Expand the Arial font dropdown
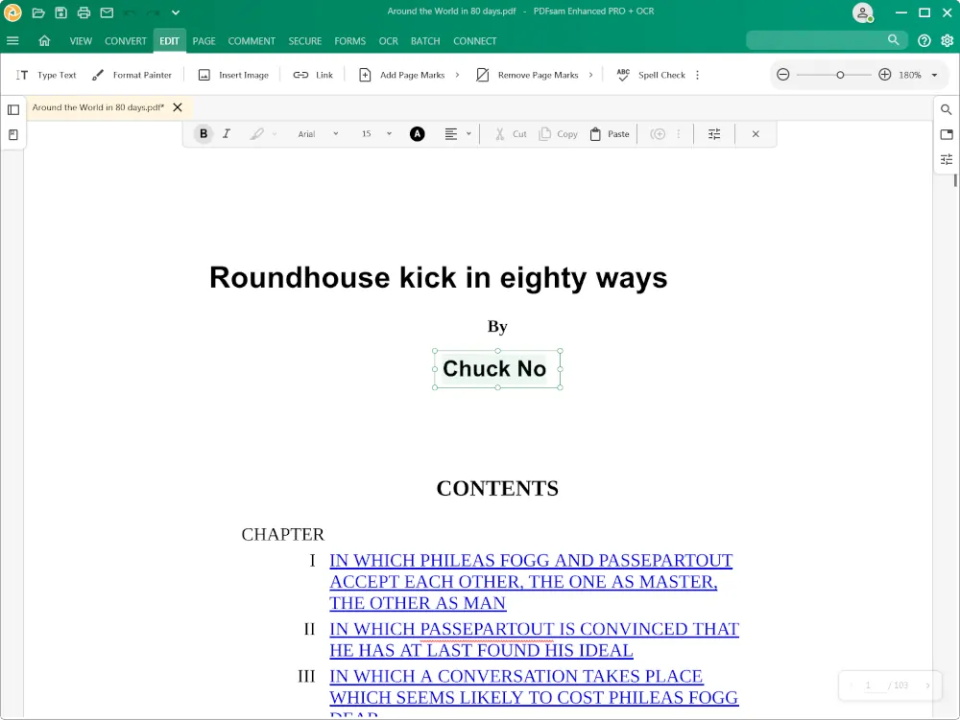The image size is (960, 720). (x=318, y=134)
